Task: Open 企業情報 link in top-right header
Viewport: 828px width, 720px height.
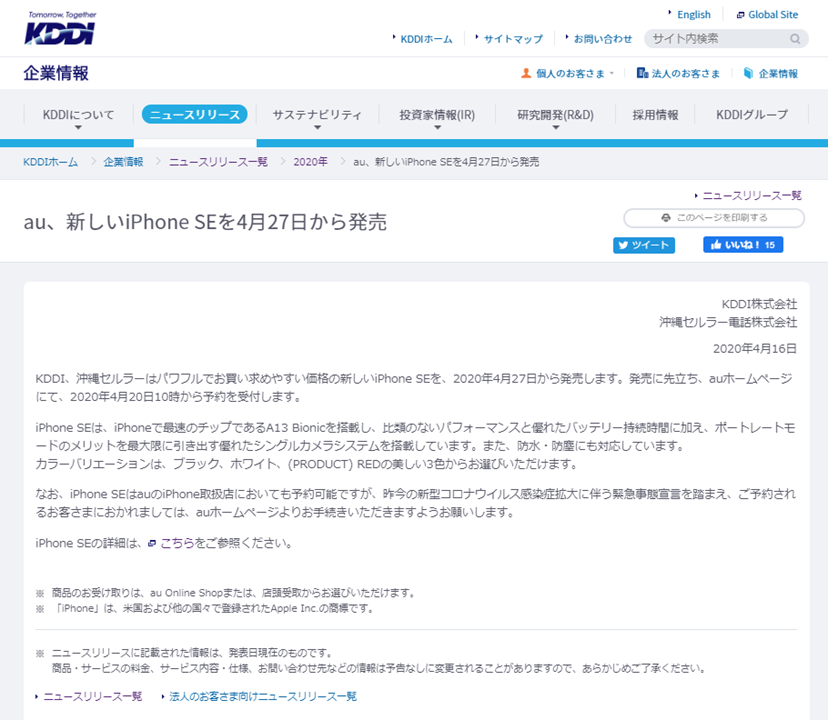Action: pos(778,73)
